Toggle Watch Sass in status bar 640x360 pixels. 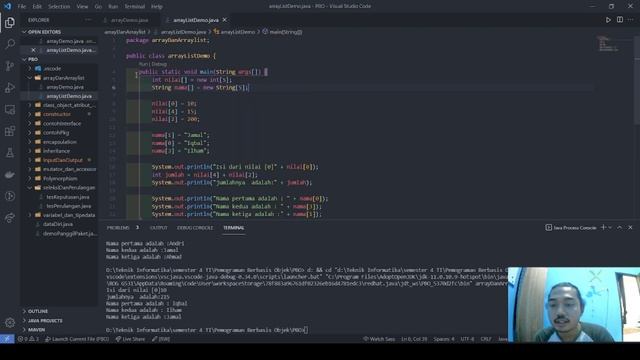379,339
